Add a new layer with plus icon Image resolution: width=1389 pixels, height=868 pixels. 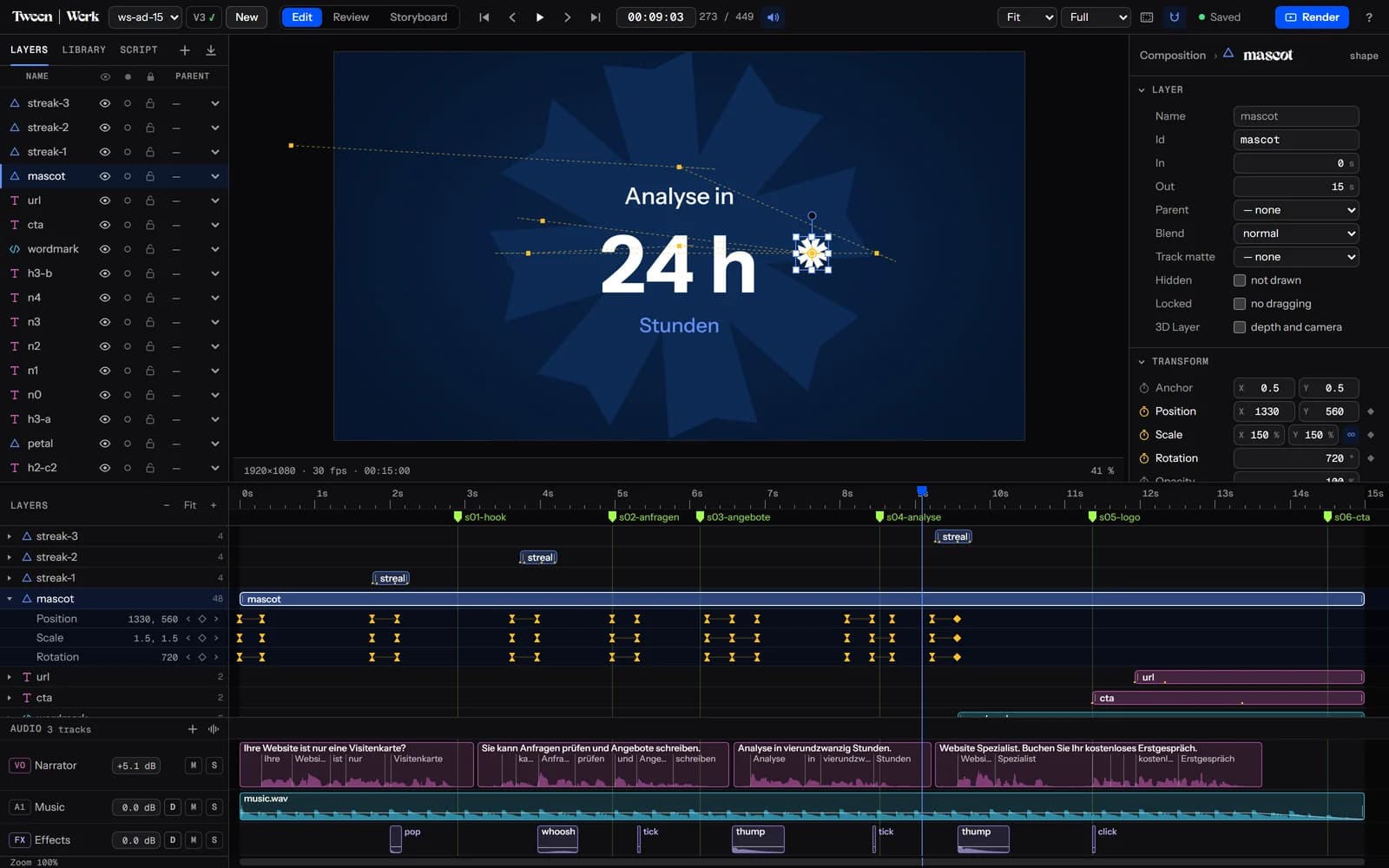pos(185,50)
